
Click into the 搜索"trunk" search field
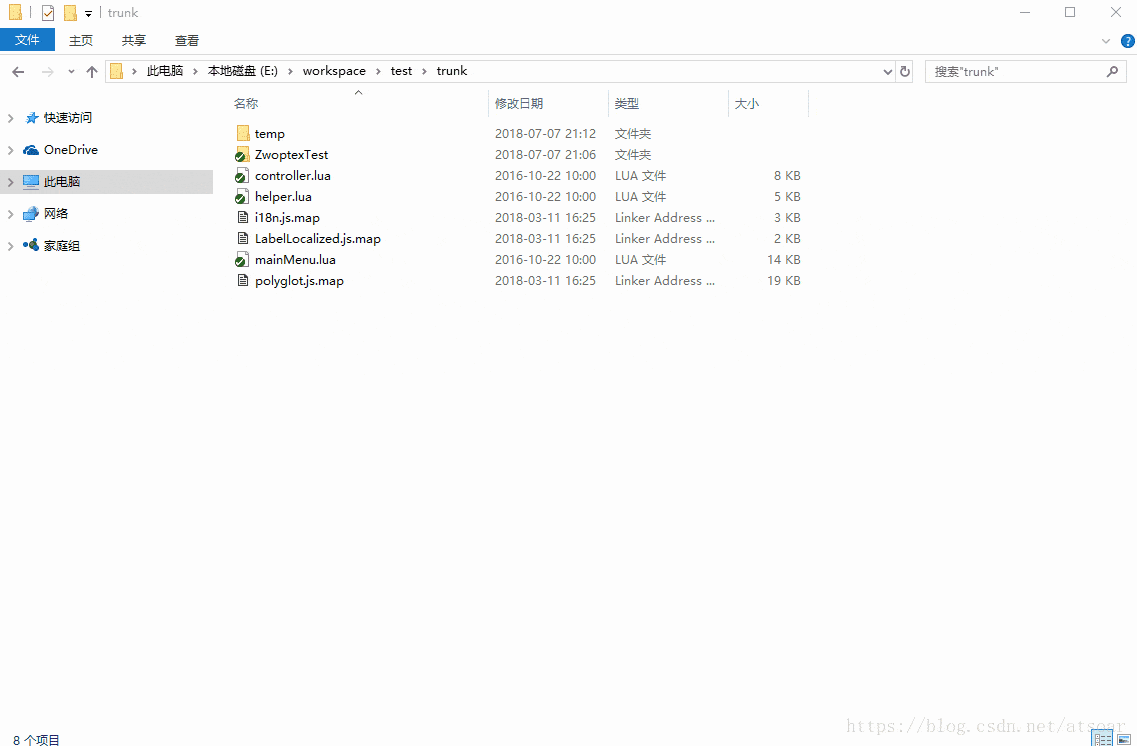1015,72
